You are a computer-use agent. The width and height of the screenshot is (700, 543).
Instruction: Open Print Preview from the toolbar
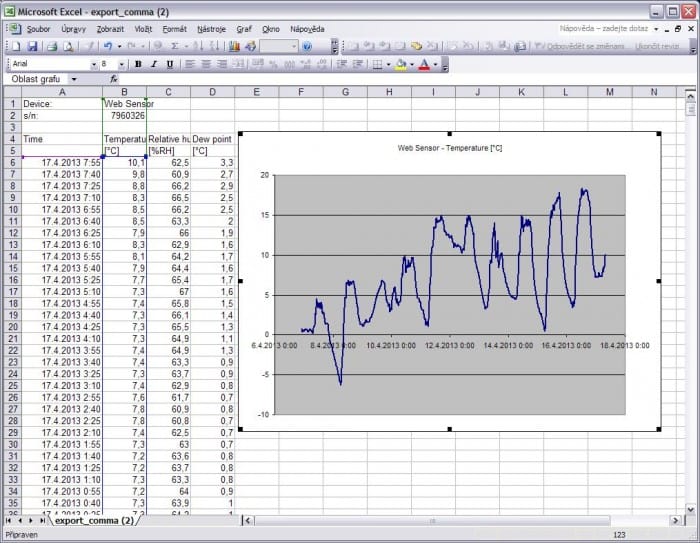coord(67,47)
